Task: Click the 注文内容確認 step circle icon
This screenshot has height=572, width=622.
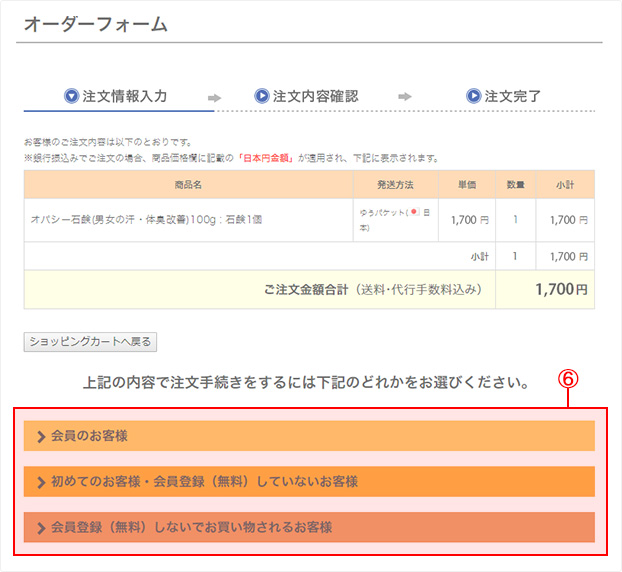Action: click(x=262, y=96)
